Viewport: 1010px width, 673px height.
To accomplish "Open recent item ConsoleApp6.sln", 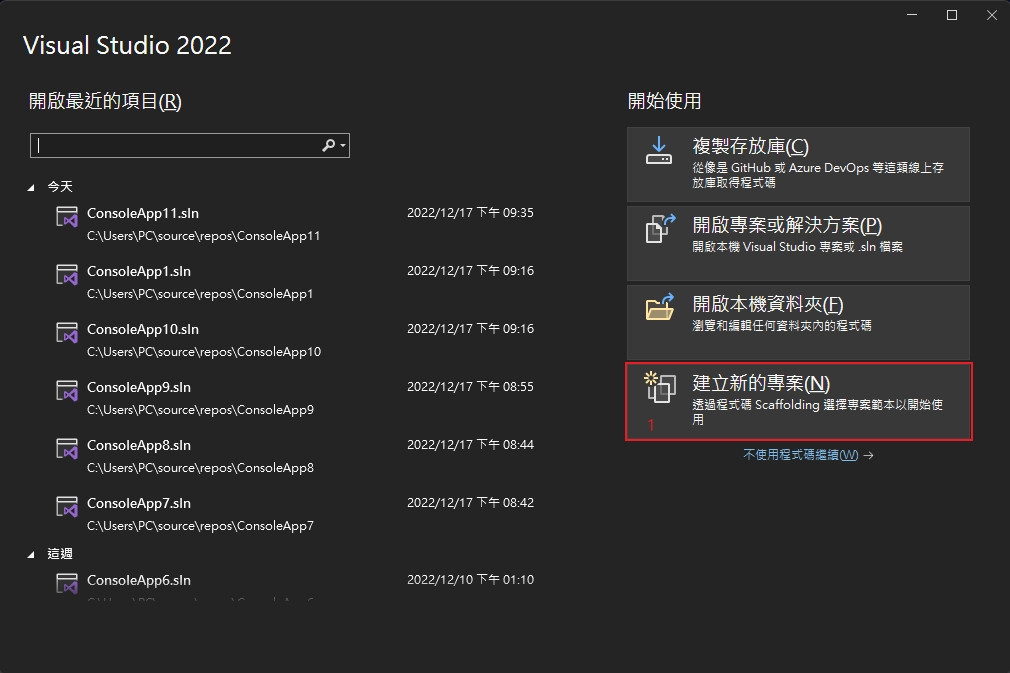I will click(x=294, y=585).
